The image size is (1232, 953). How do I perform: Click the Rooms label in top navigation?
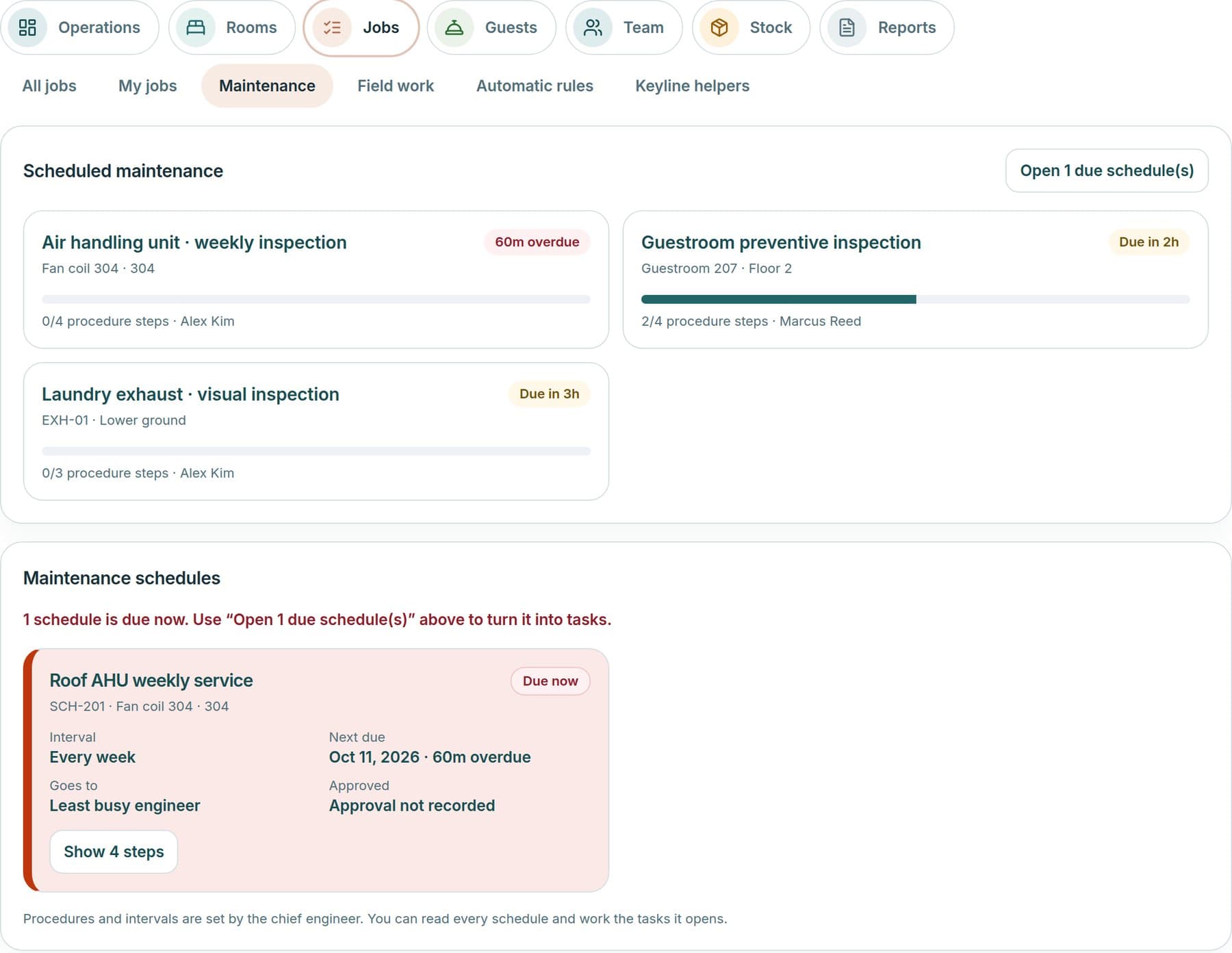pyautogui.click(x=251, y=27)
